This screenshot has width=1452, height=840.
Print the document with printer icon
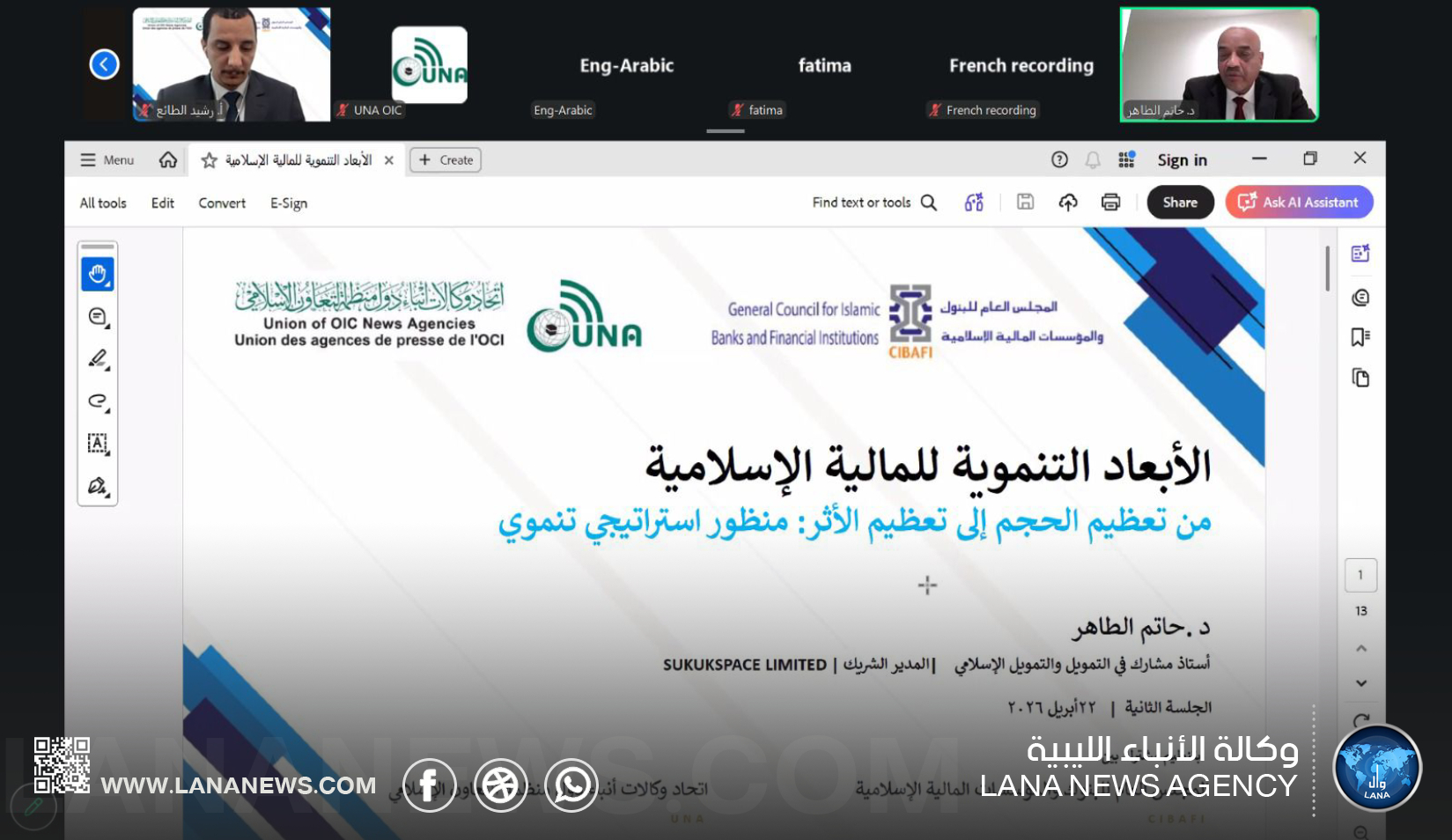tap(1110, 203)
